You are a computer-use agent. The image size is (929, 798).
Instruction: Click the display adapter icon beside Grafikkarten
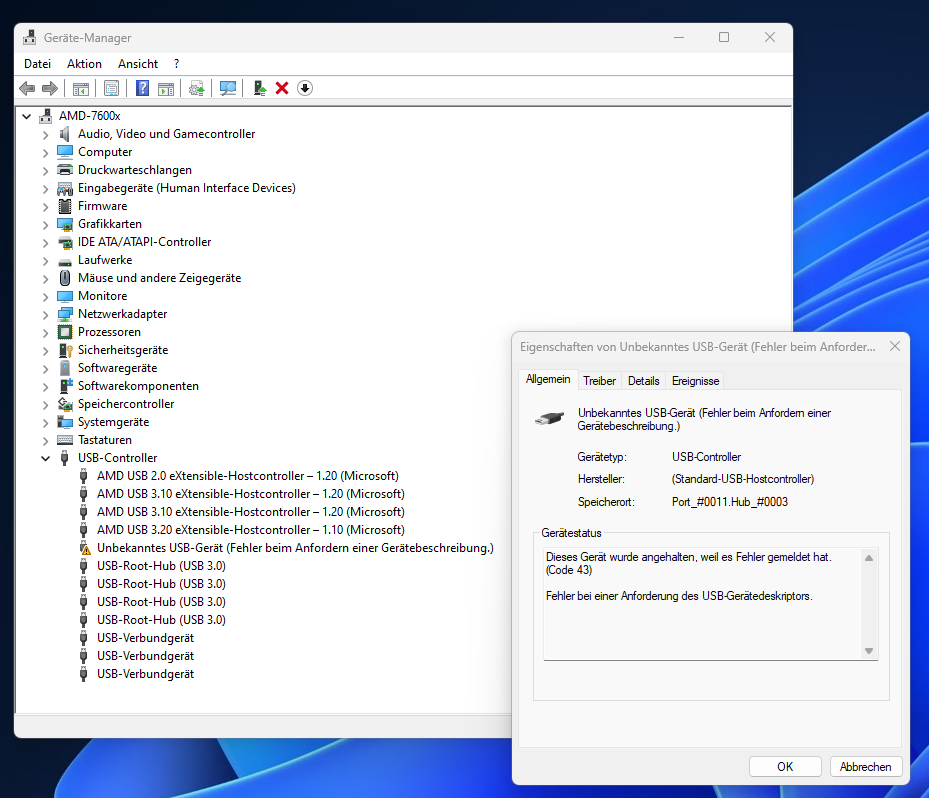point(65,224)
